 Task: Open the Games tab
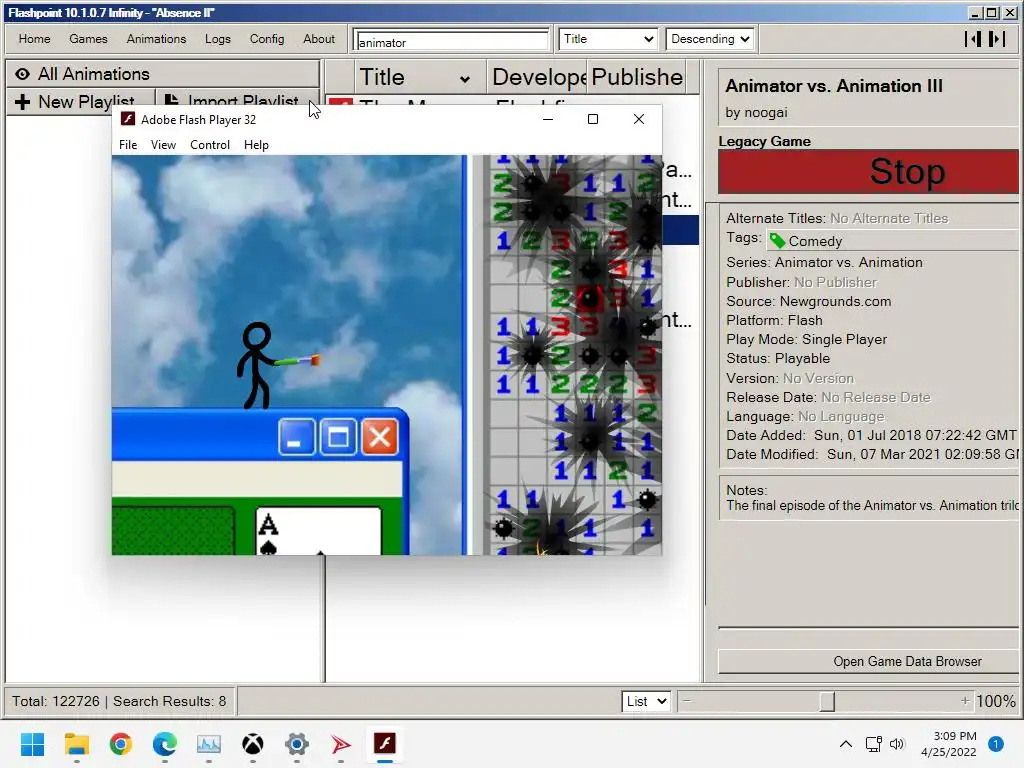pyautogui.click(x=88, y=39)
